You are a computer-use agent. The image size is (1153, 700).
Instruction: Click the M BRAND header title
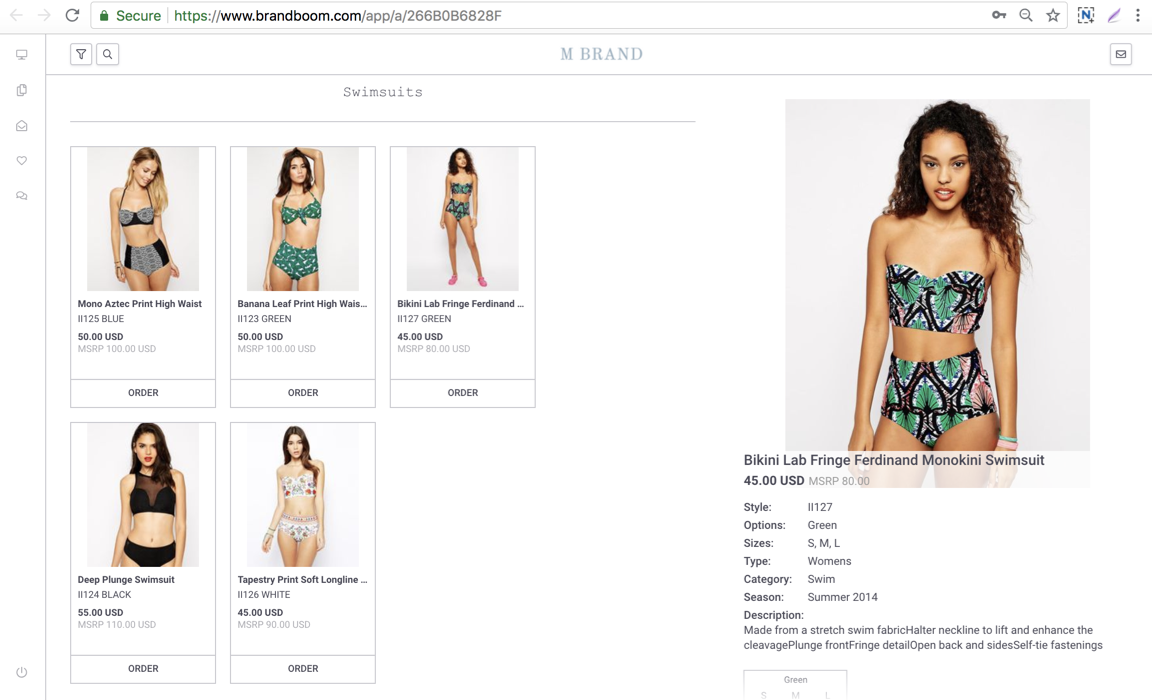[x=602, y=54]
